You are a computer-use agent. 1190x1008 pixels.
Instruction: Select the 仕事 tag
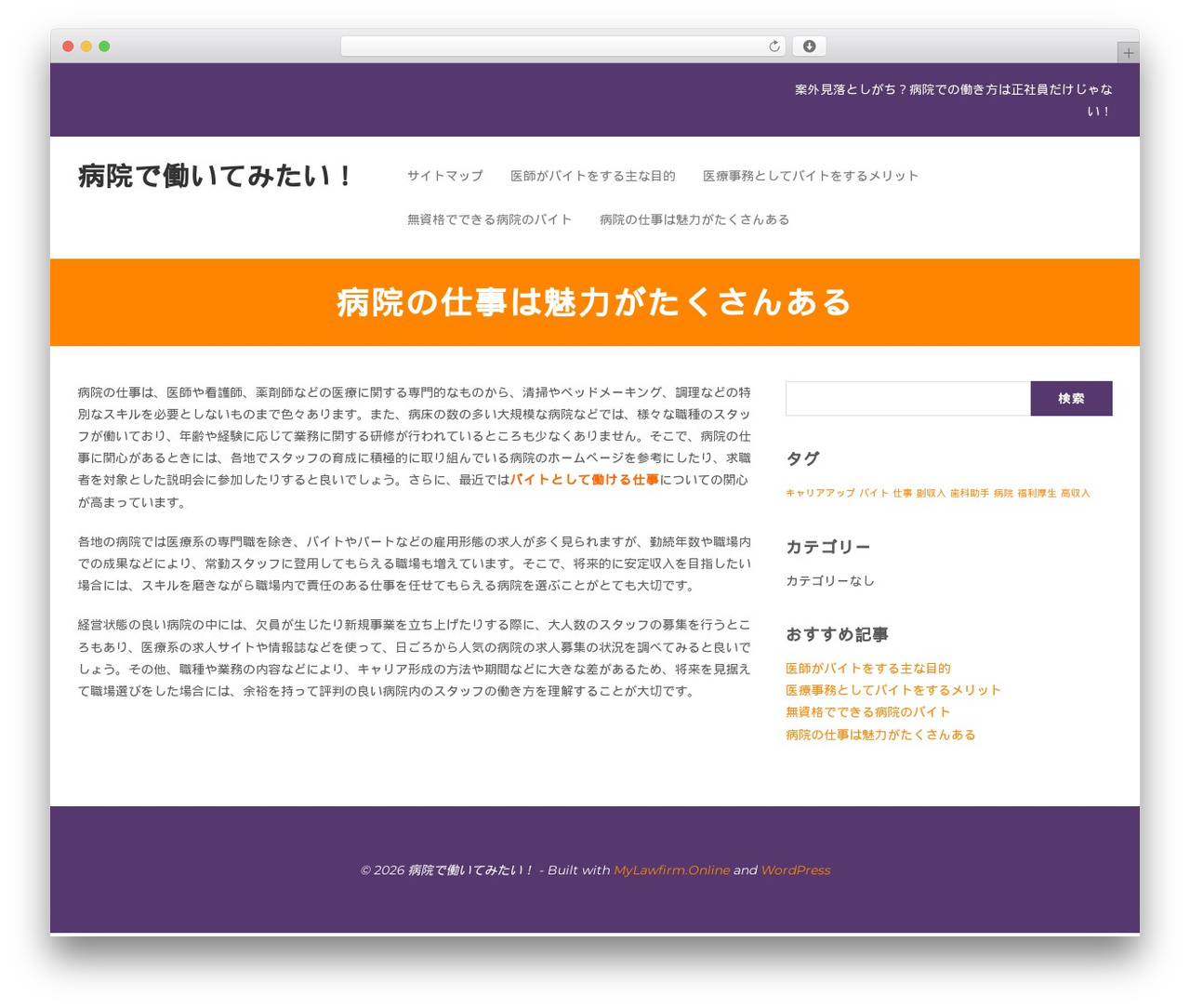click(902, 494)
